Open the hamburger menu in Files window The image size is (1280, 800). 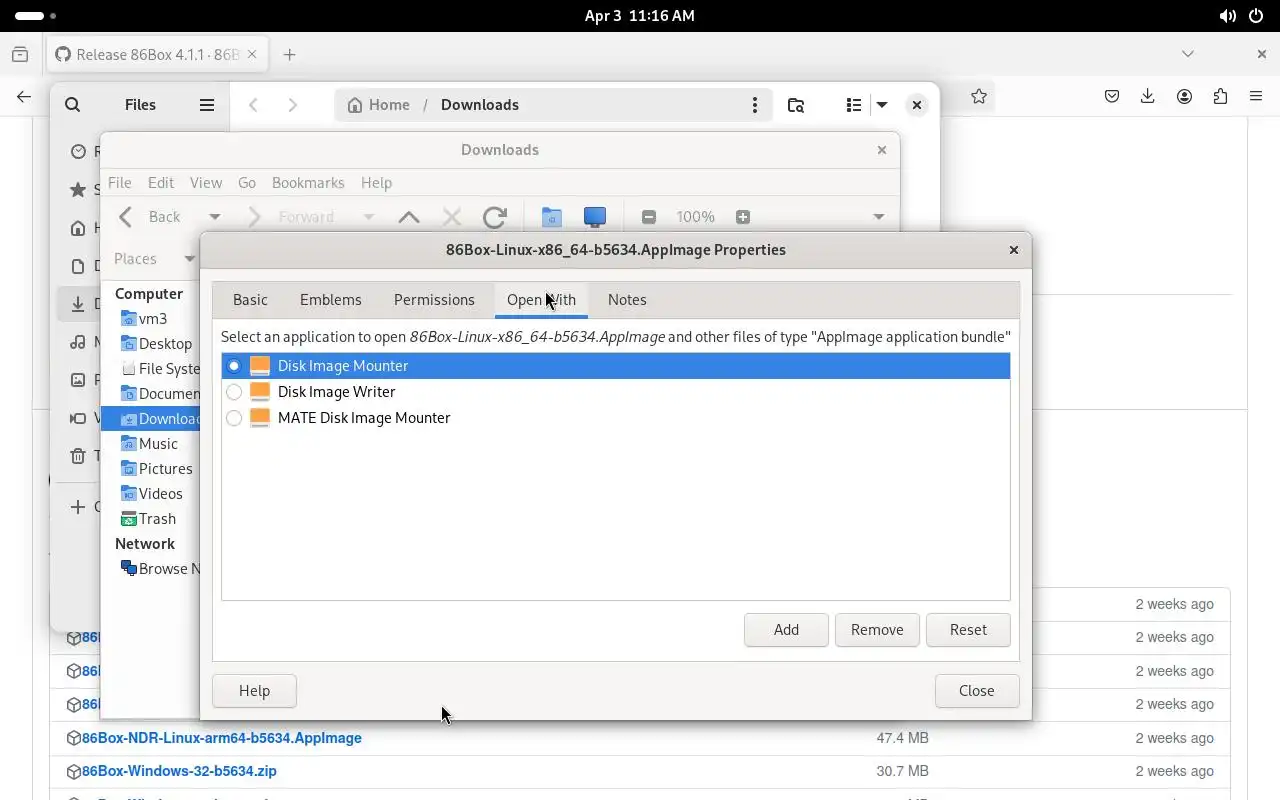pyautogui.click(x=207, y=105)
